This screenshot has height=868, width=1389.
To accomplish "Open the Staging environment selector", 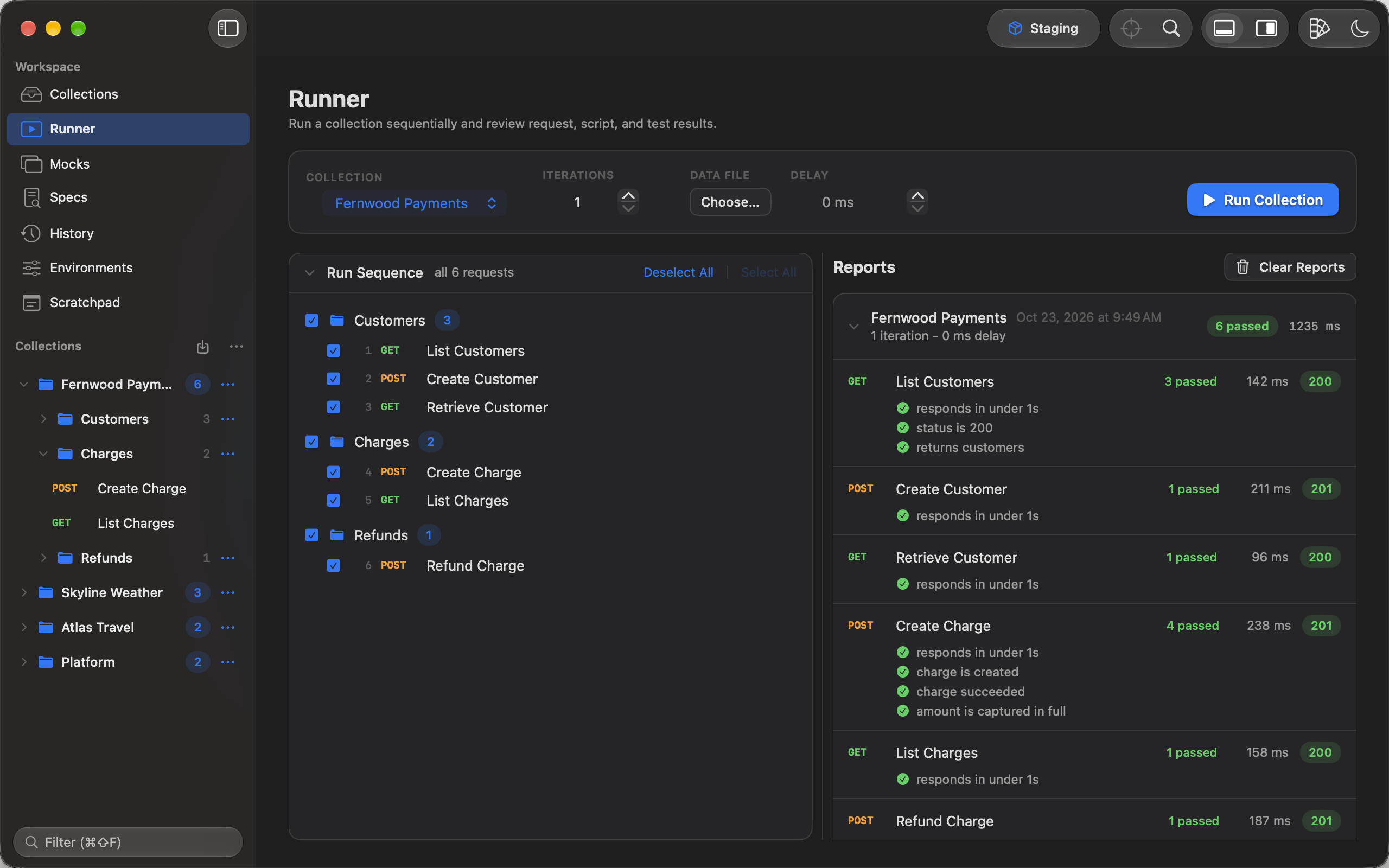I will click(1043, 28).
